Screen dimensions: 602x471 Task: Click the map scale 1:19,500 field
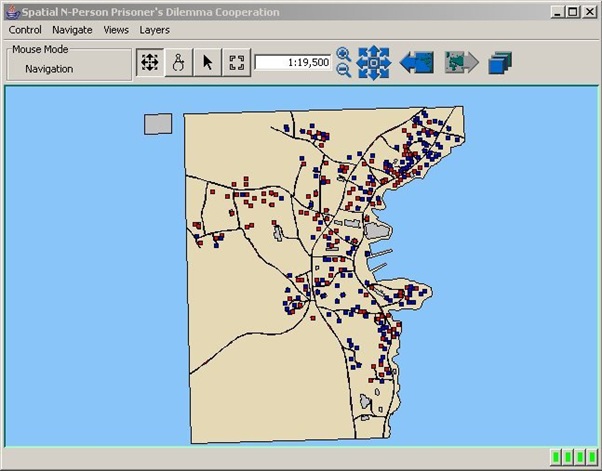293,62
